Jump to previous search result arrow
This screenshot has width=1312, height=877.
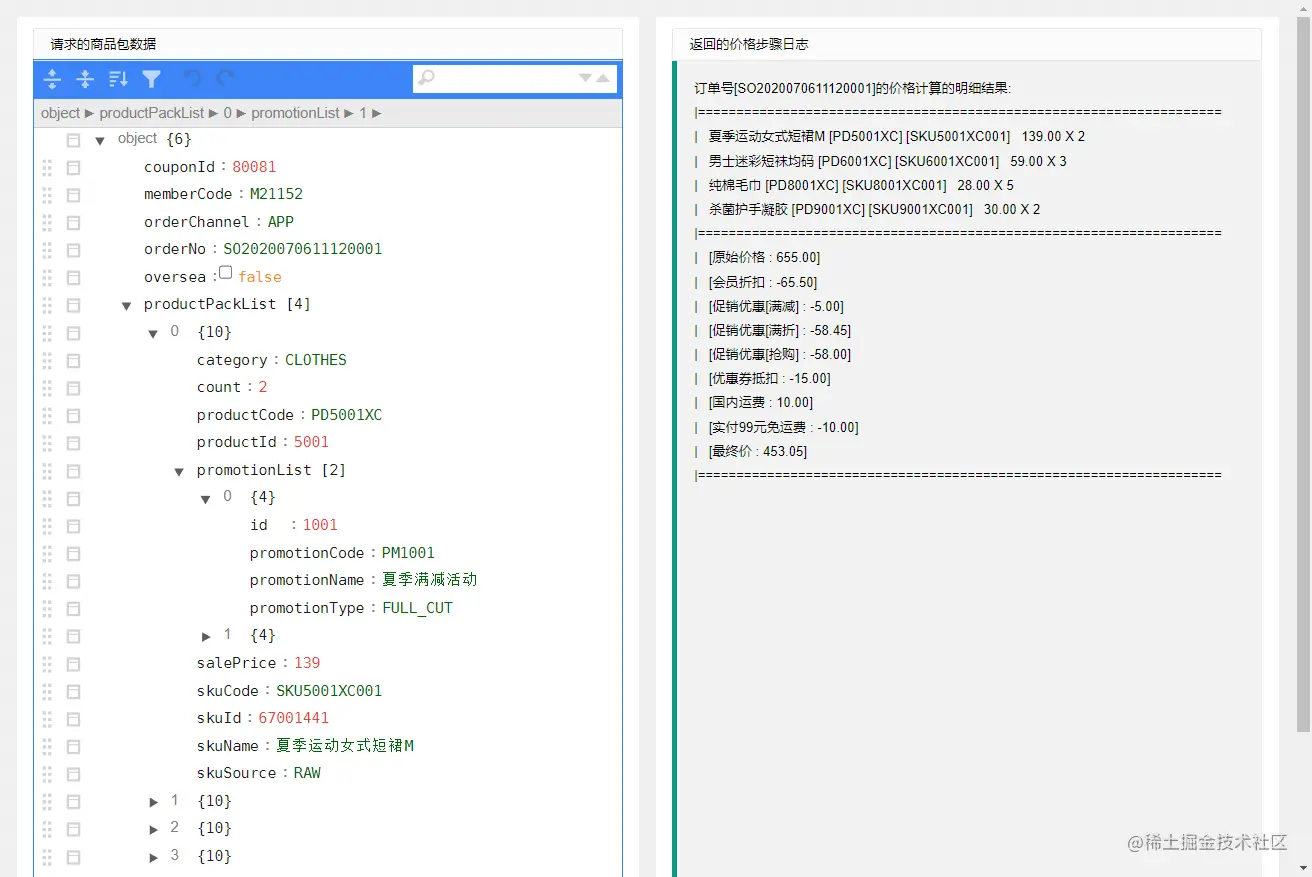tap(603, 78)
